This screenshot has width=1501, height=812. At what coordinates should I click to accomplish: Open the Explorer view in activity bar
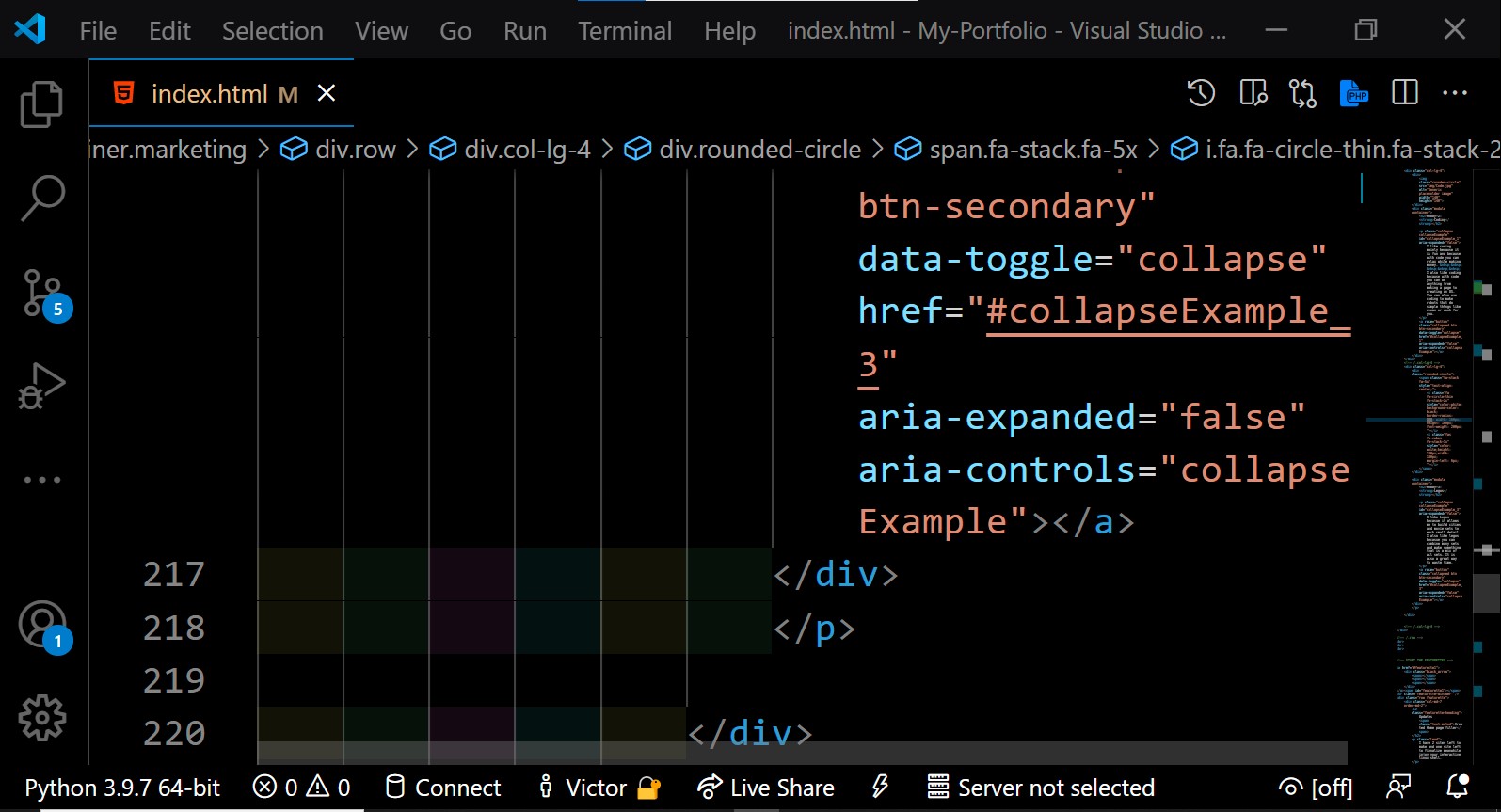pyautogui.click(x=41, y=103)
